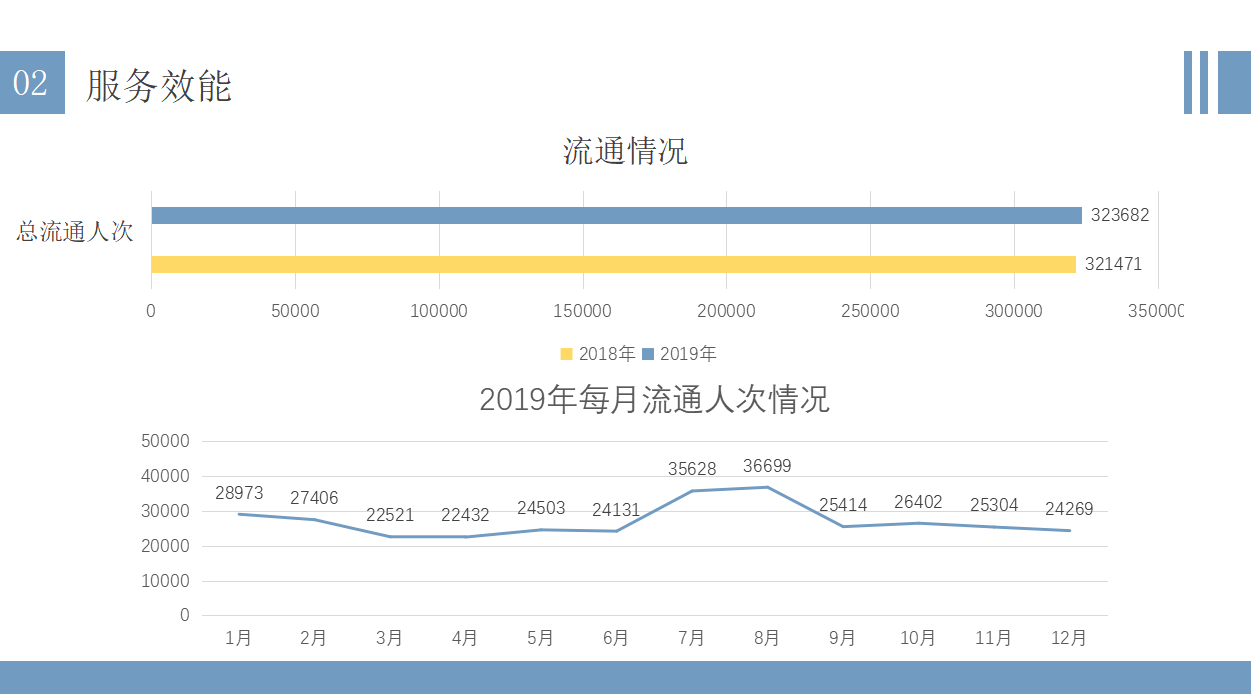Viewport: 1251px width, 694px height.
Task: Click the 100000 bar chart axis value
Action: point(439,311)
